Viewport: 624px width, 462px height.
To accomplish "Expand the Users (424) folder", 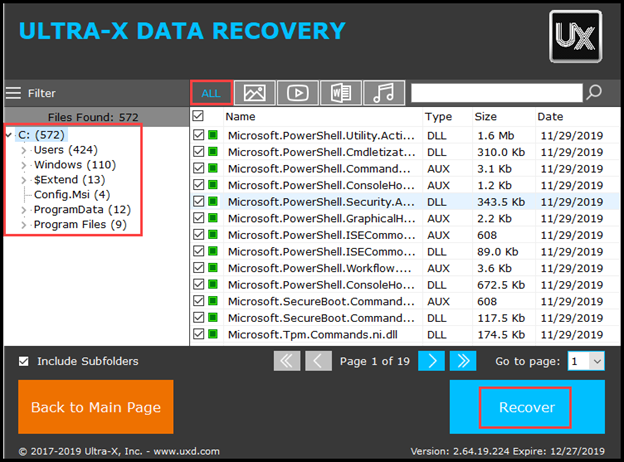I will tap(23, 150).
